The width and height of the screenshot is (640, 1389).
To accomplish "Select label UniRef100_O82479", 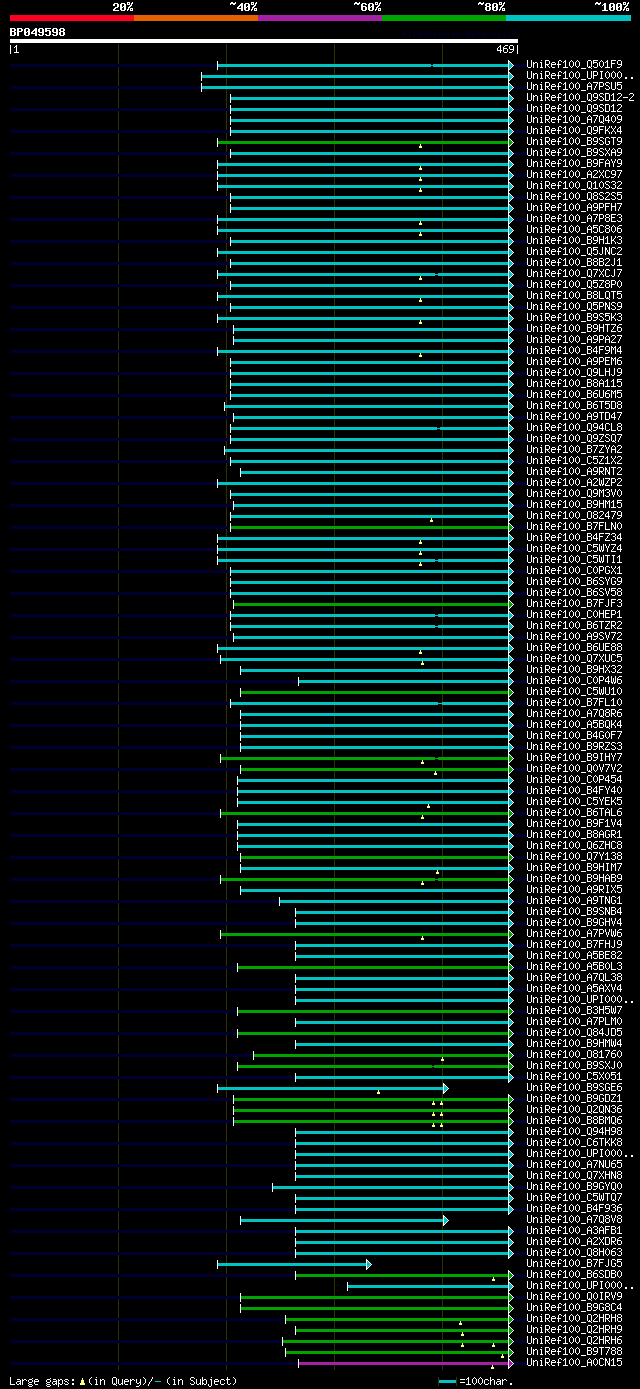I will pos(574,515).
